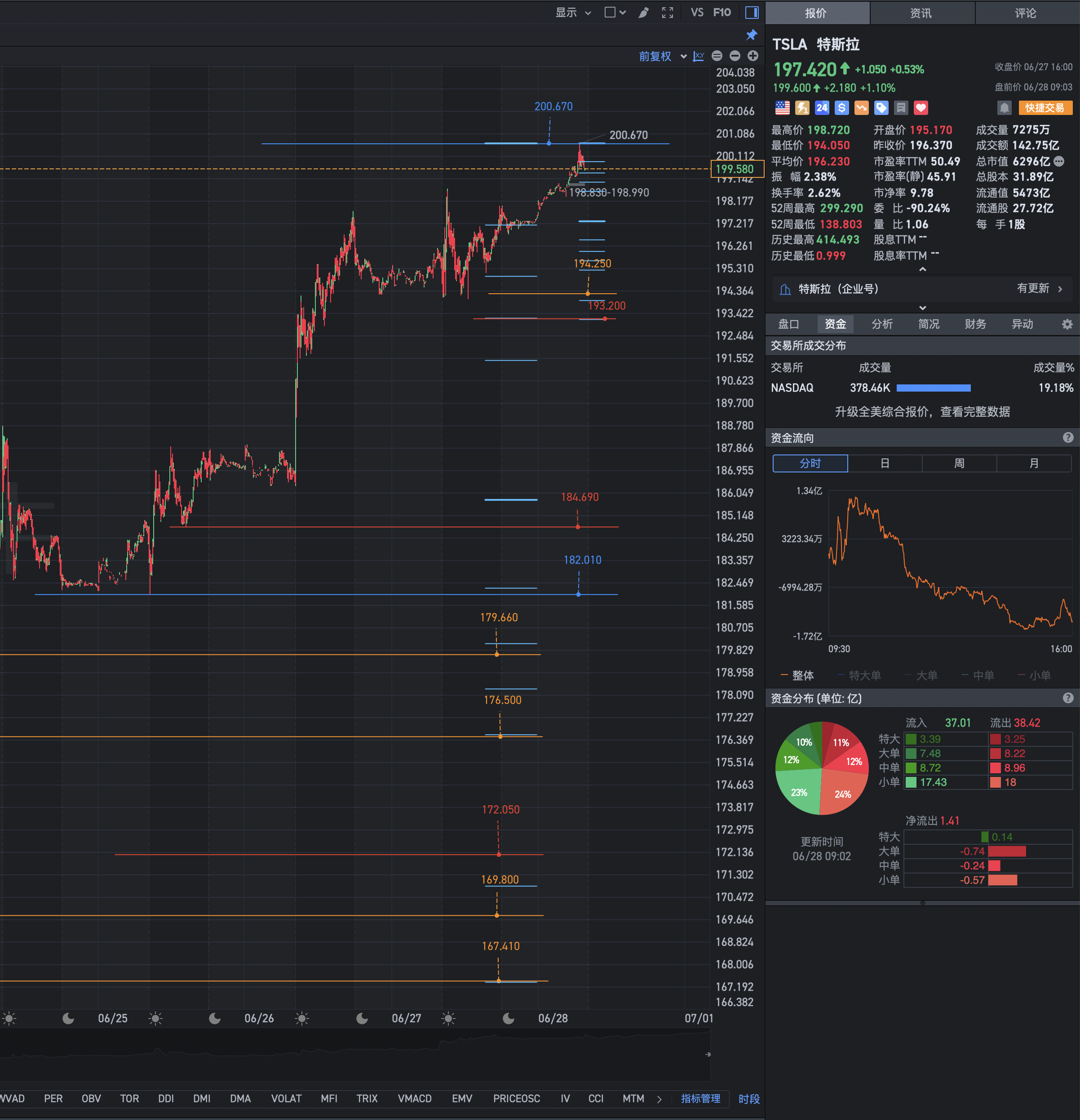Open the gear settings for info tabs
This screenshot has width=1080, height=1120.
tap(1067, 325)
